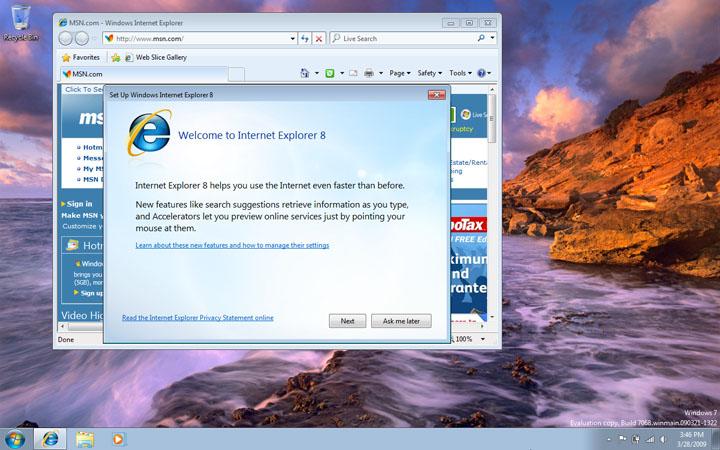Go back with the IE Back button
This screenshot has width=720, height=450.
[66, 39]
